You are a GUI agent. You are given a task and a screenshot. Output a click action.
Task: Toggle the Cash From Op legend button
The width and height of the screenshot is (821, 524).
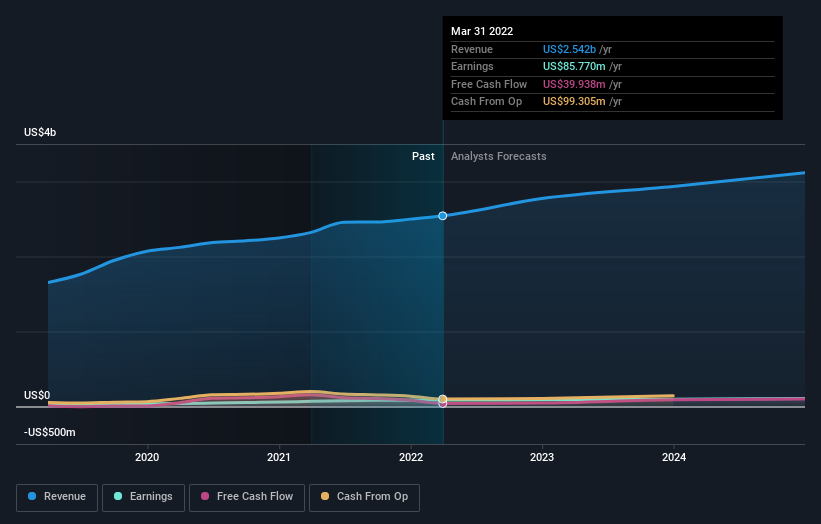[x=364, y=497]
